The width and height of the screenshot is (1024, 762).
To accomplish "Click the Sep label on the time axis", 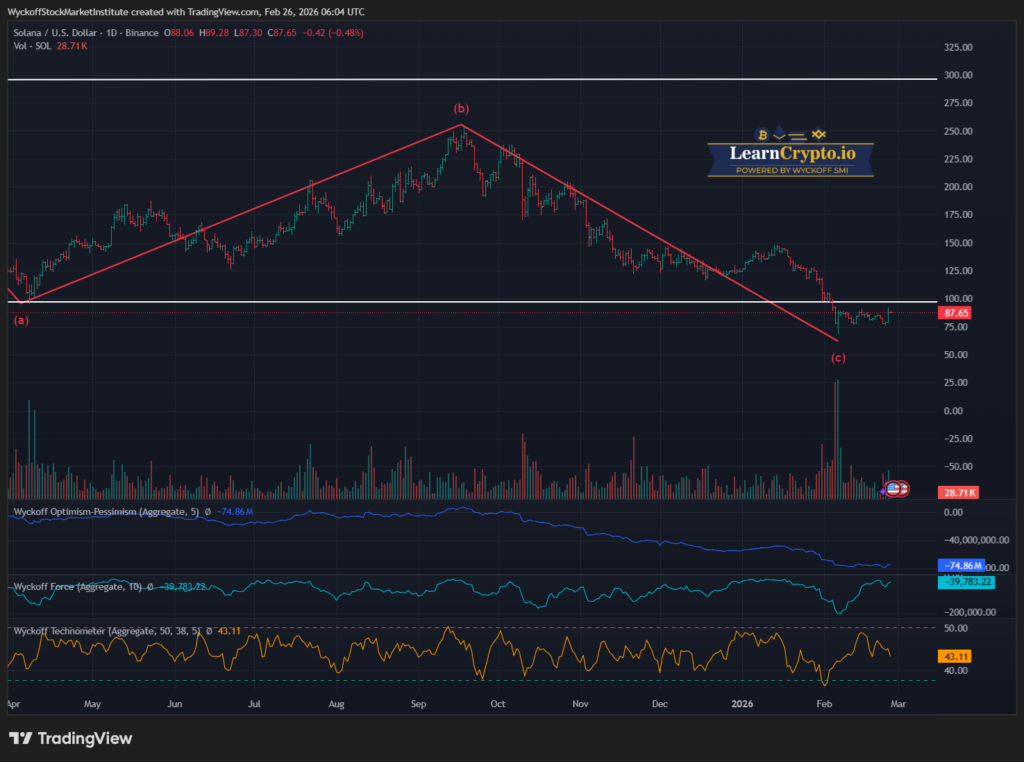I will tap(418, 704).
